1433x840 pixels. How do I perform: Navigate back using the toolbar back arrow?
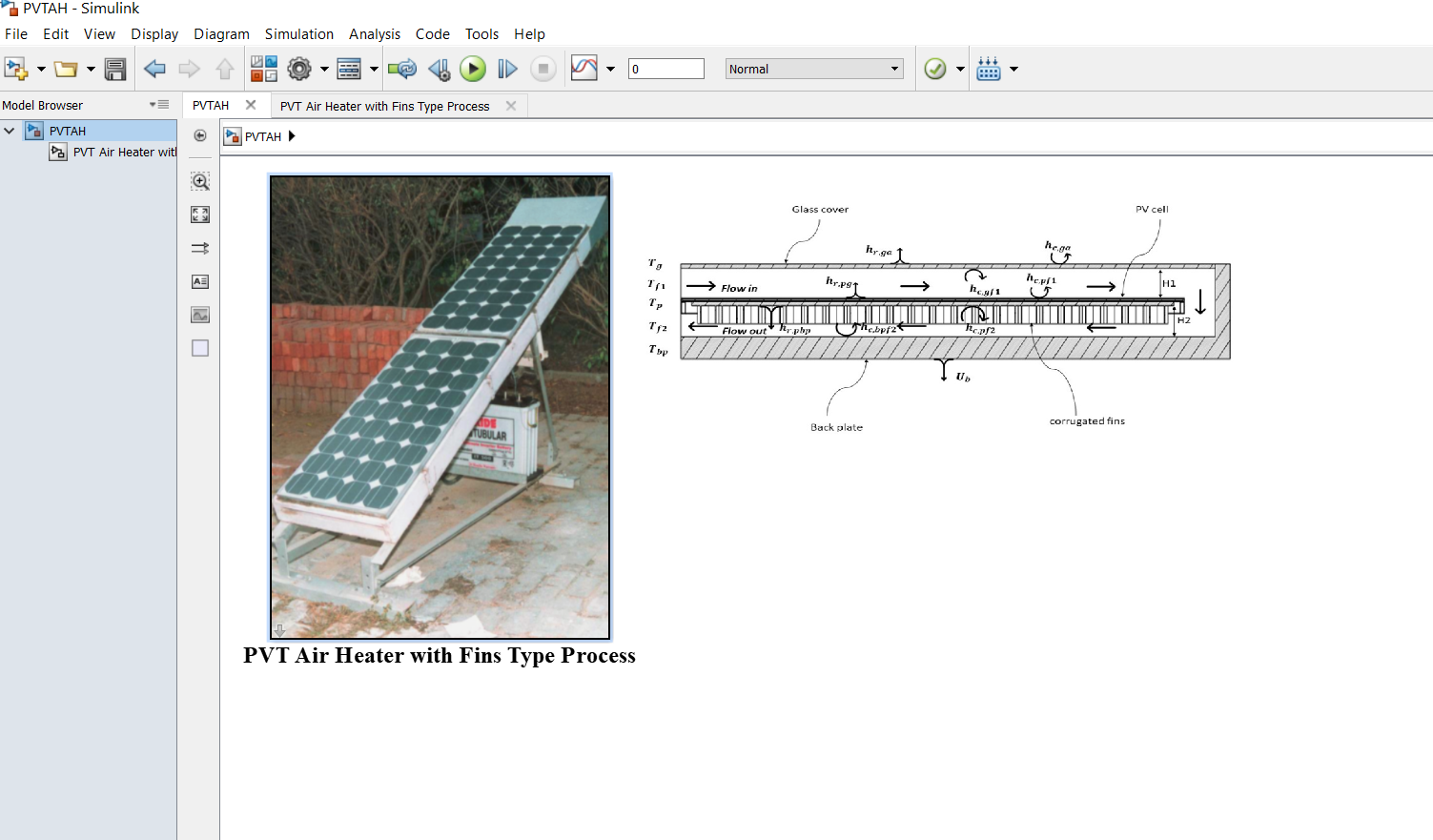tap(154, 68)
